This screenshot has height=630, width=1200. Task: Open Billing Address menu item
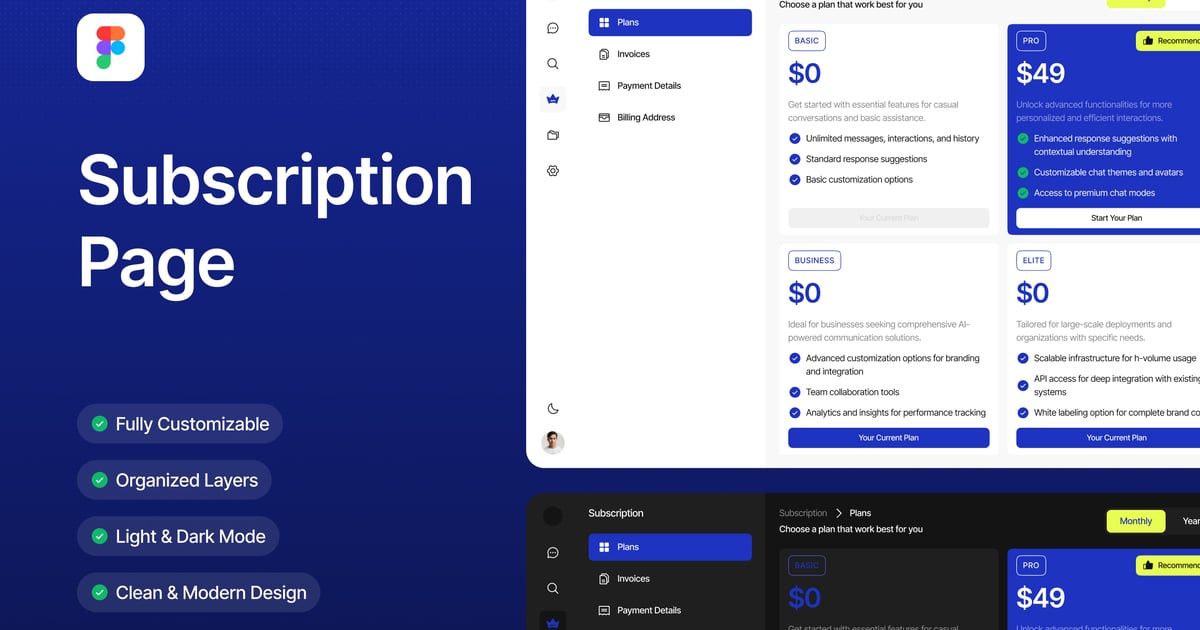[645, 118]
